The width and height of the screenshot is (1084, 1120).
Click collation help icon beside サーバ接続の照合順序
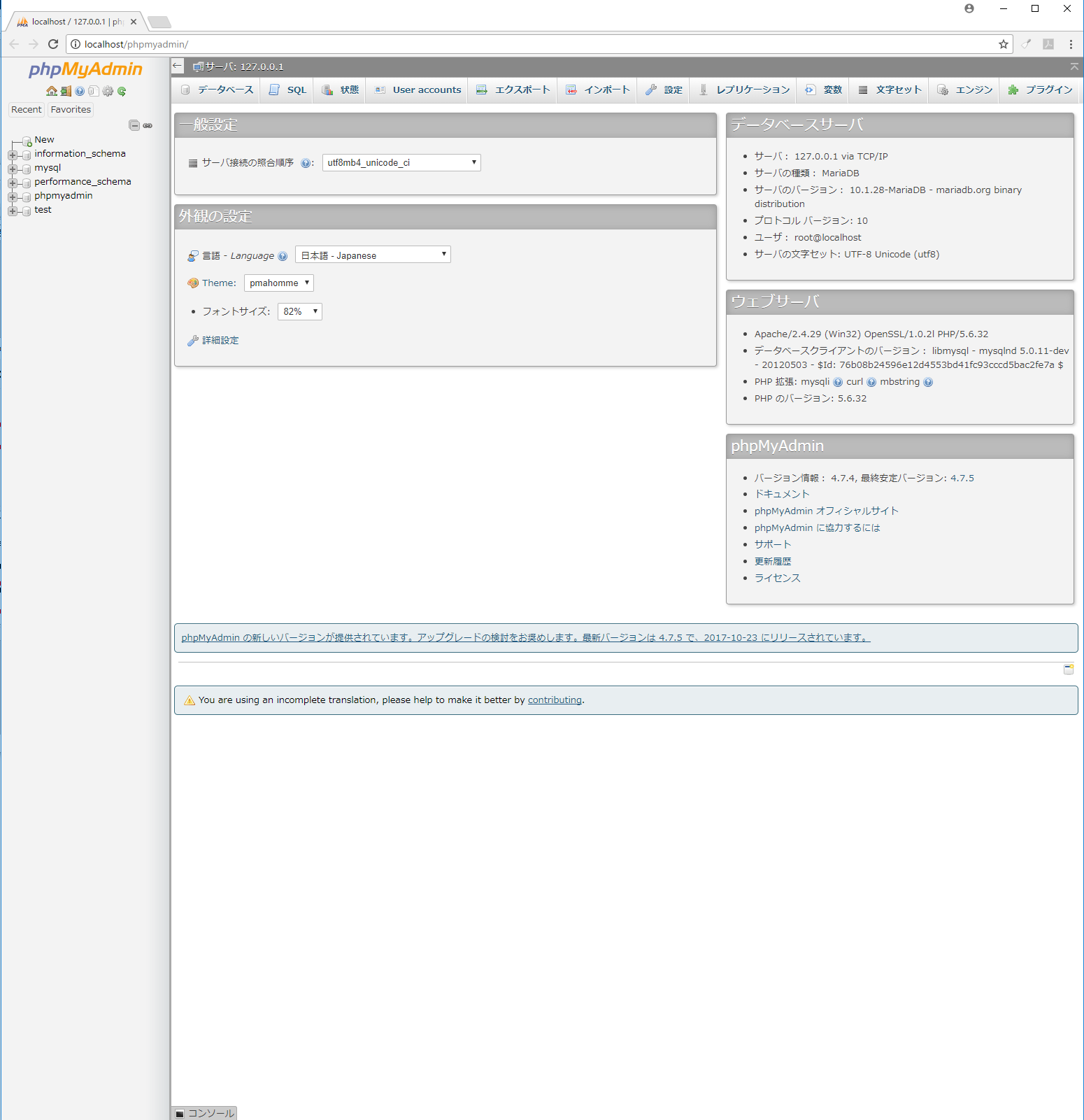pos(306,163)
